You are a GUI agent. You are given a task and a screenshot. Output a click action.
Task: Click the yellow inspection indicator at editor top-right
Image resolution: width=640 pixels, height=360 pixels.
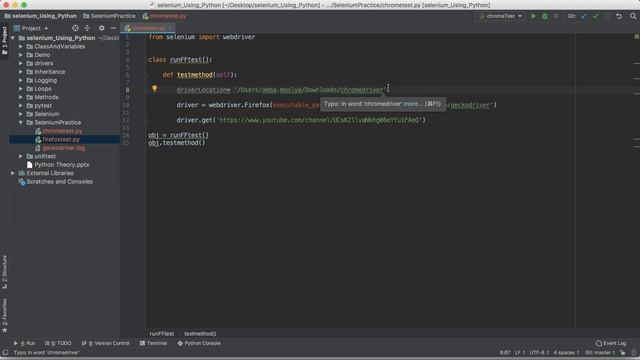click(x=636, y=37)
